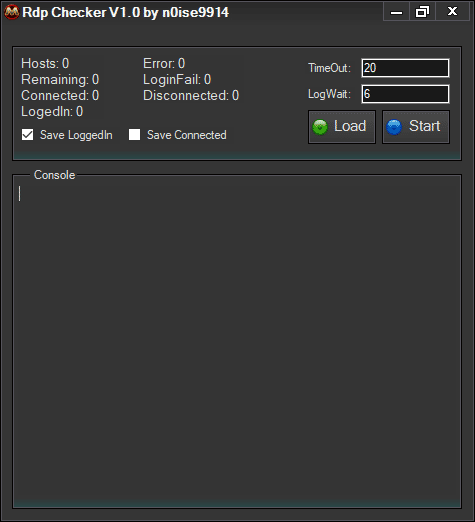Click the 'Error: 0' counter text
The height and width of the screenshot is (522, 475).
(164, 63)
